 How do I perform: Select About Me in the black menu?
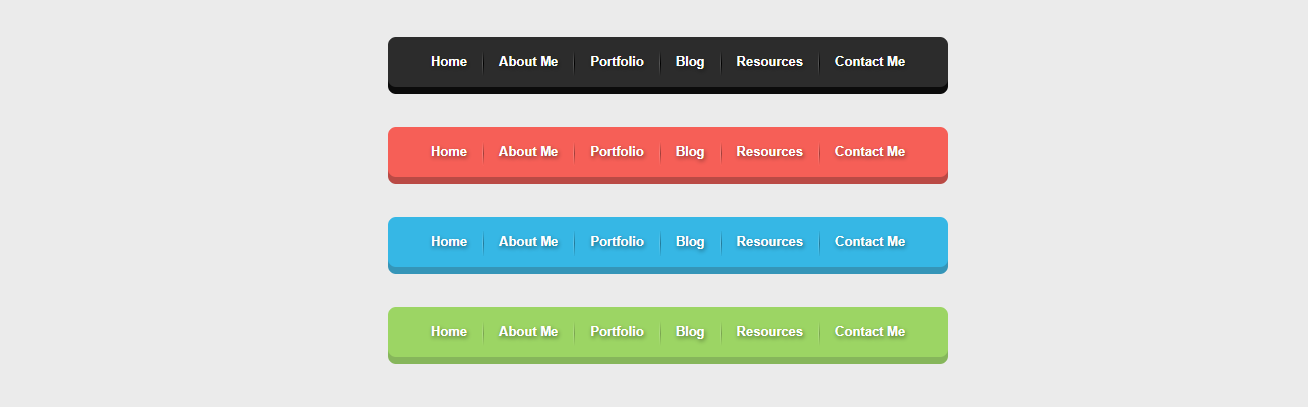point(528,62)
